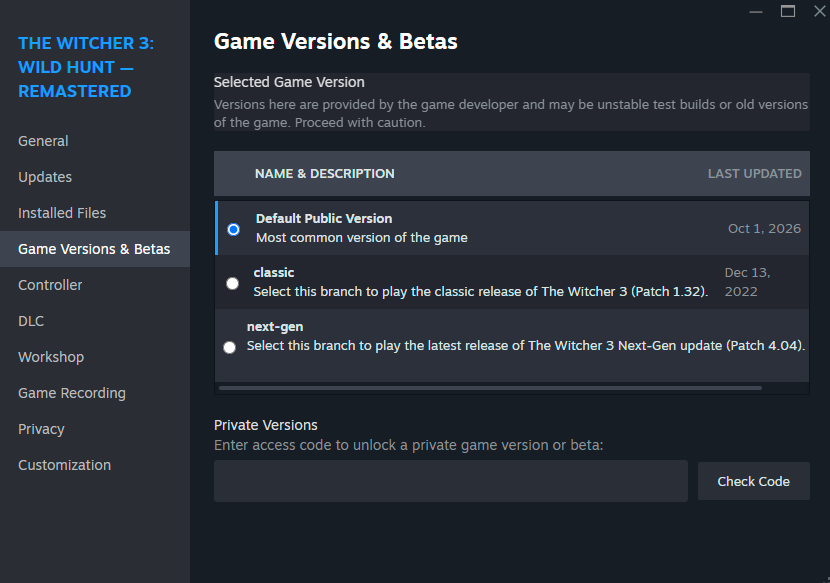Image resolution: width=830 pixels, height=583 pixels.
Task: Click the LAST UPDATED column header
Action: 754,174
